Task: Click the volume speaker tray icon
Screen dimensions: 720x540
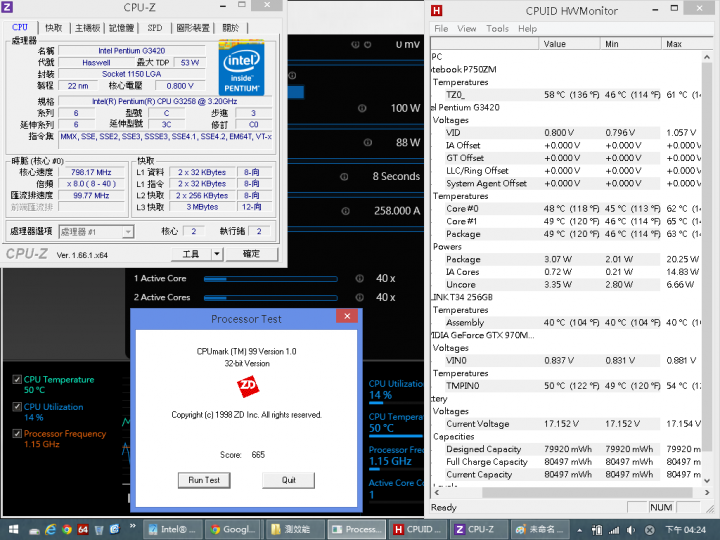Action: (x=631, y=530)
